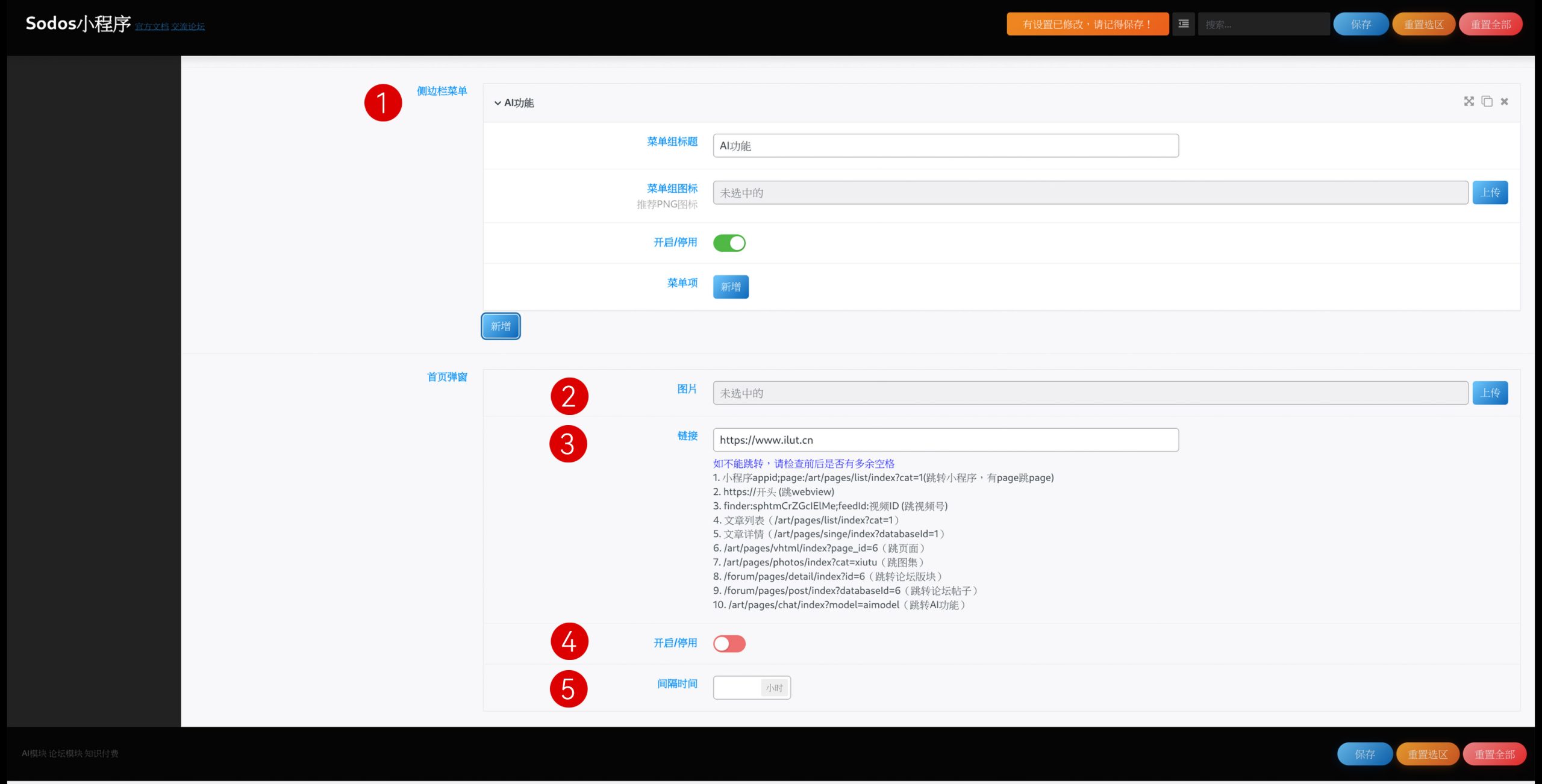The width and height of the screenshot is (1542, 784).
Task: Toggle off the AI功能 menu group switch
Action: tap(729, 243)
